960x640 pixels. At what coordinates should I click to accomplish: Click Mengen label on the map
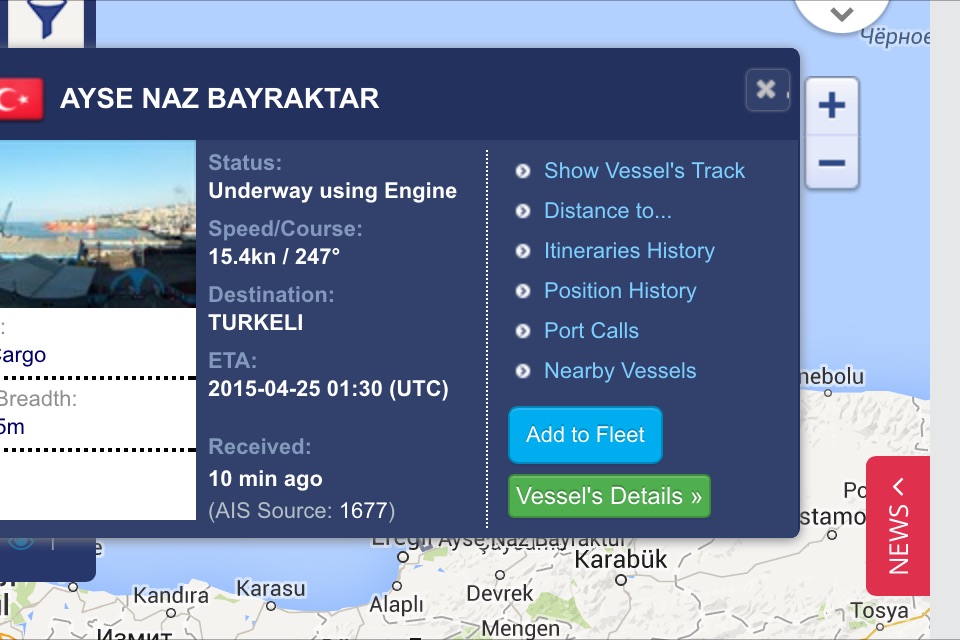click(x=520, y=628)
